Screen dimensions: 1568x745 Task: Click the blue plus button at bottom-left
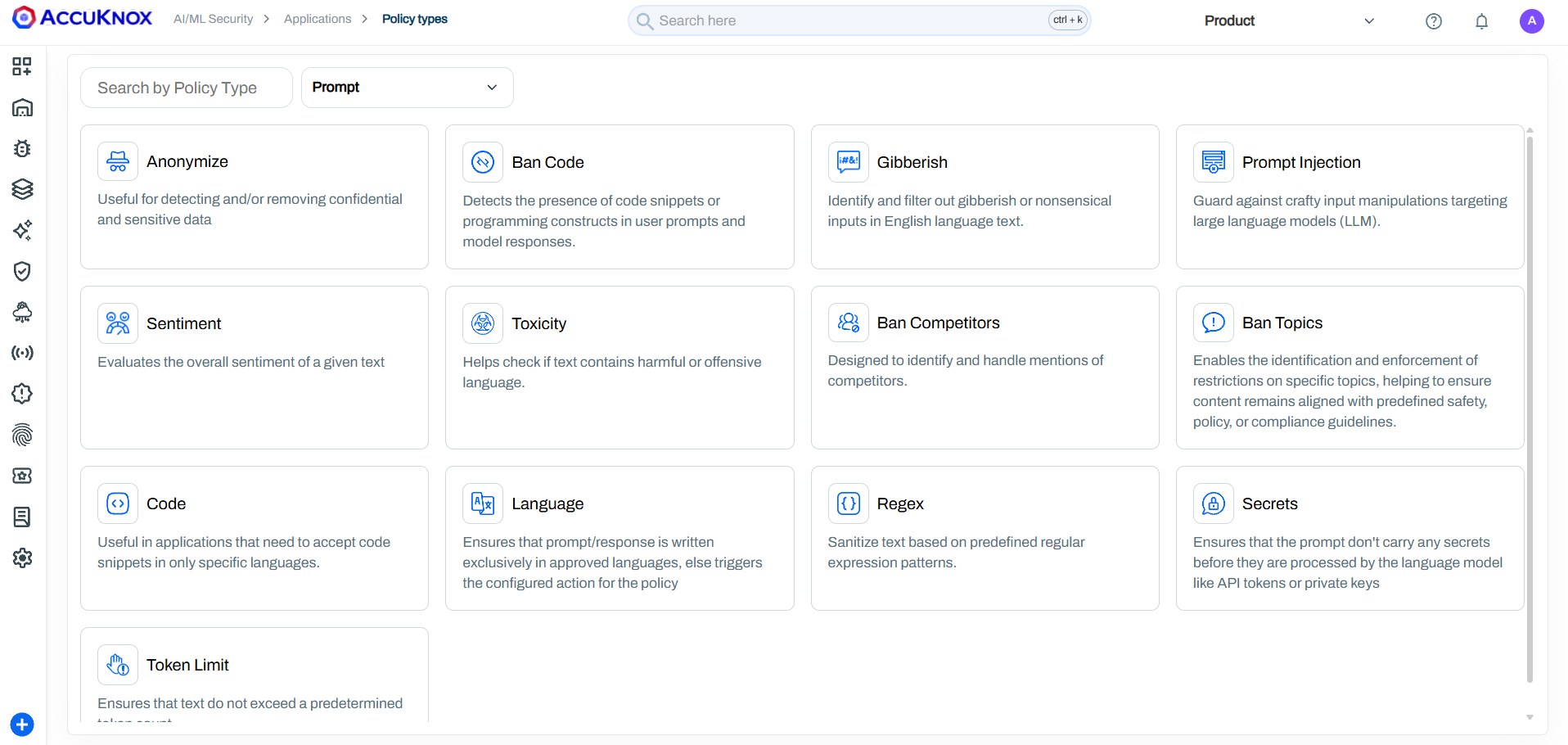pyautogui.click(x=22, y=725)
